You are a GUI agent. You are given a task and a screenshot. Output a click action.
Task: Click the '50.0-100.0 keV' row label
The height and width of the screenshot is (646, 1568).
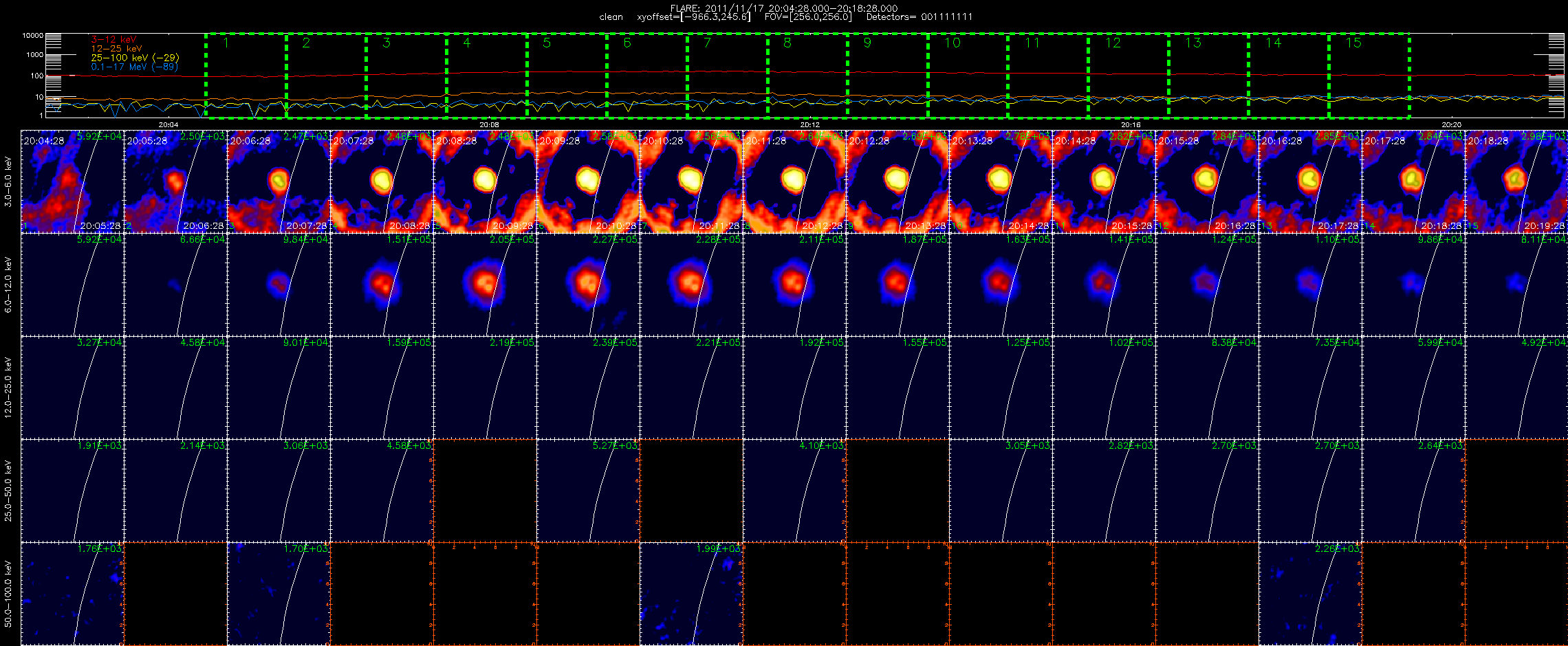(x=8, y=594)
